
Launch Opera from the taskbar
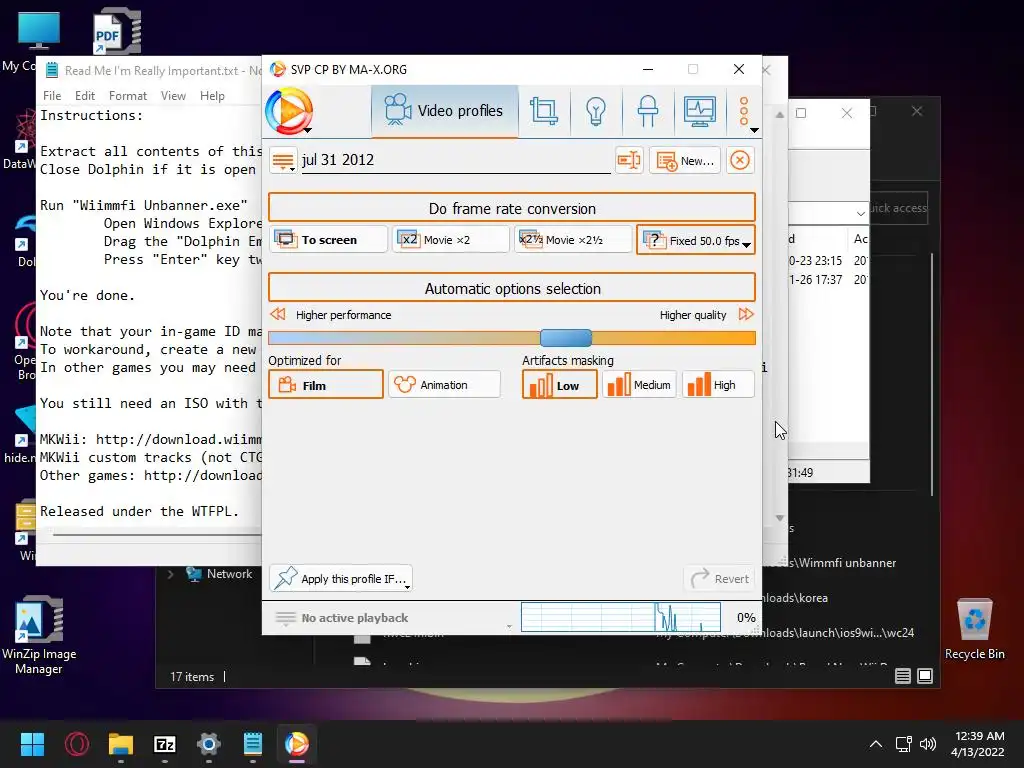click(76, 744)
